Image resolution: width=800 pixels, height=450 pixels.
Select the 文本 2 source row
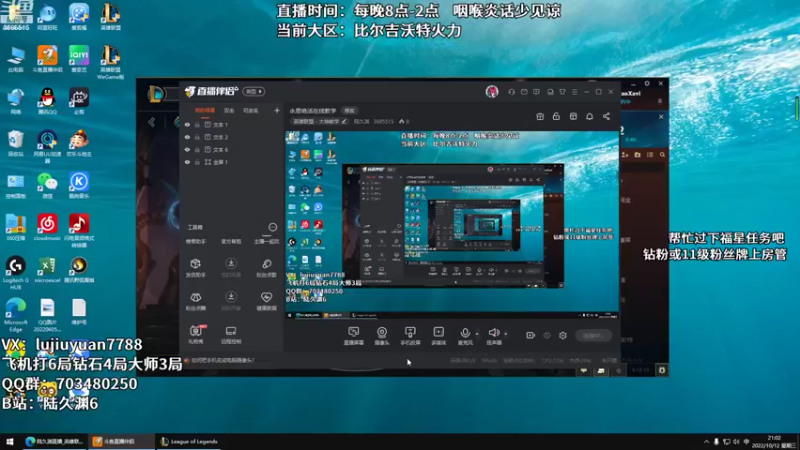coord(232,137)
